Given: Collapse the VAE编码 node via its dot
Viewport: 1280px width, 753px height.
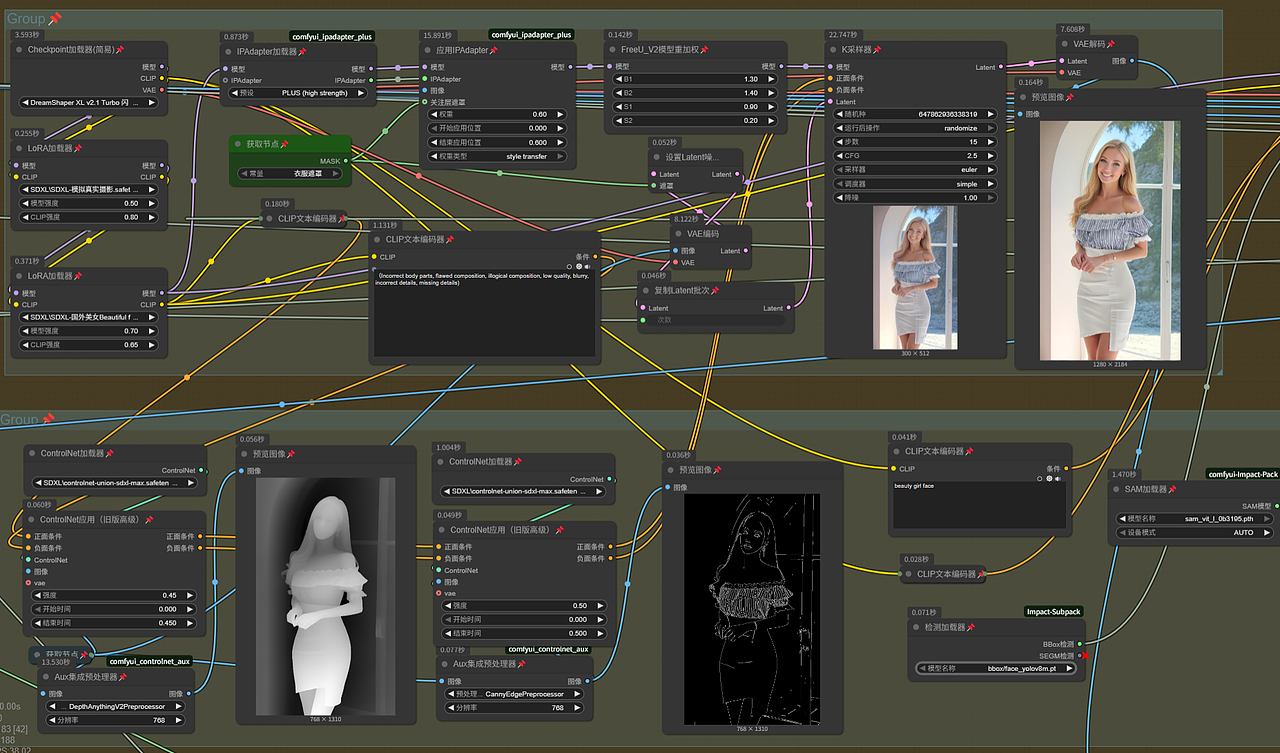Looking at the screenshot, I should click(x=677, y=234).
